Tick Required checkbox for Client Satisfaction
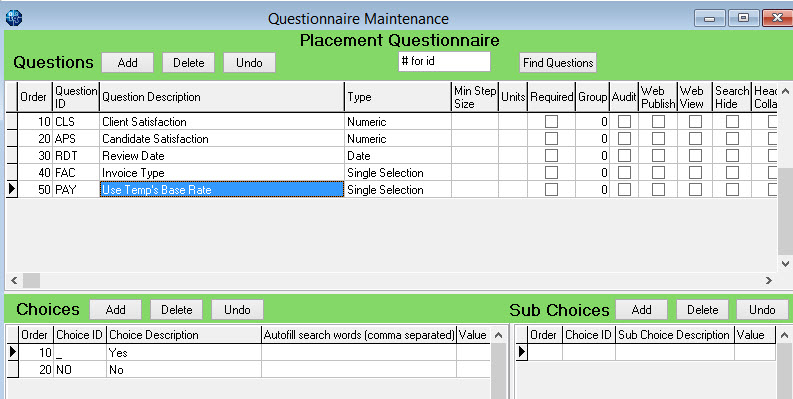The image size is (793, 399). (x=551, y=121)
